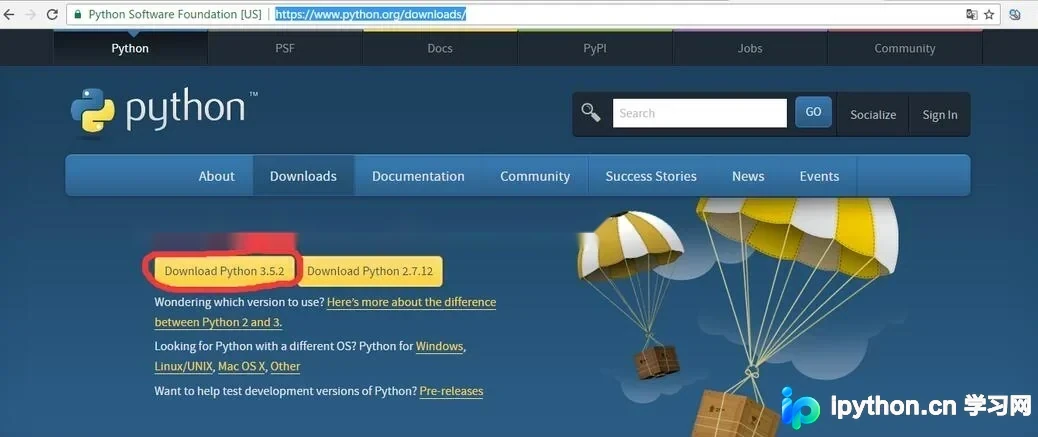Click the extension icon right of the address bar
Image resolution: width=1038 pixels, height=437 pixels.
pyautogui.click(x=1014, y=14)
